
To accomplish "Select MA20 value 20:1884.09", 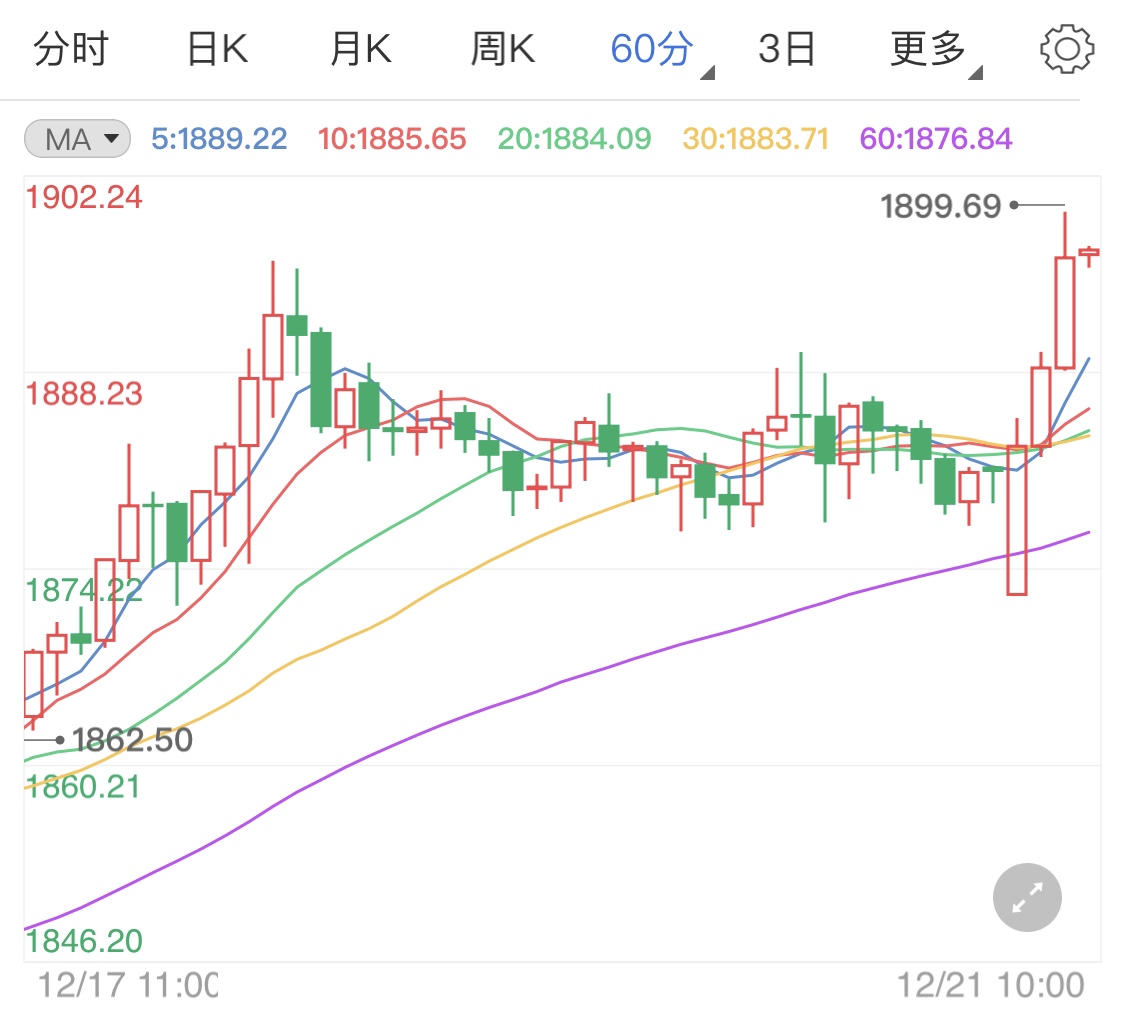I will point(574,138).
